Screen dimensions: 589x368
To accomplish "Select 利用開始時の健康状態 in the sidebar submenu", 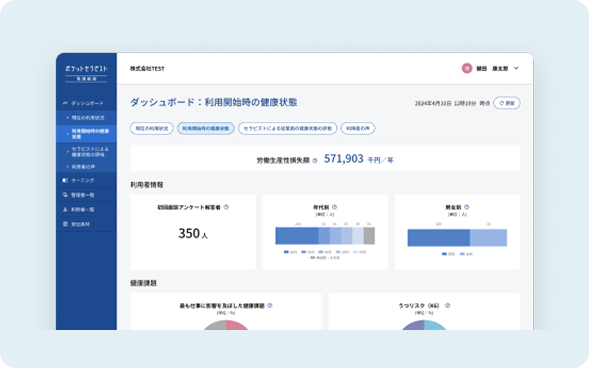I will click(86, 134).
